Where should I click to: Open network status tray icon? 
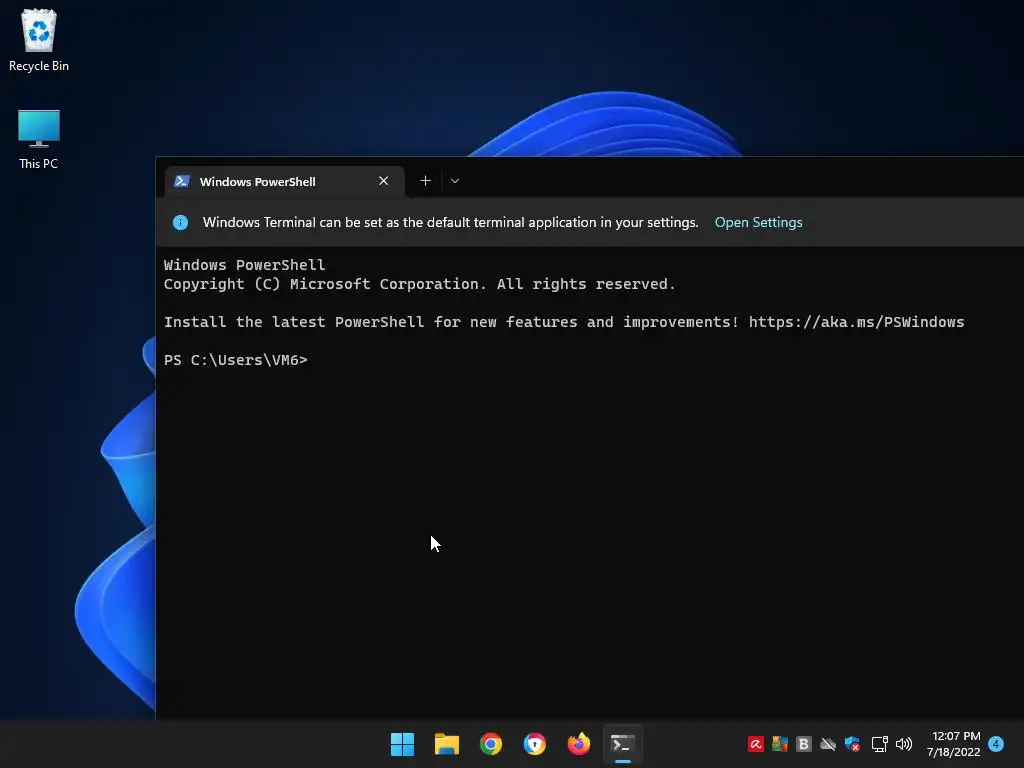click(880, 744)
